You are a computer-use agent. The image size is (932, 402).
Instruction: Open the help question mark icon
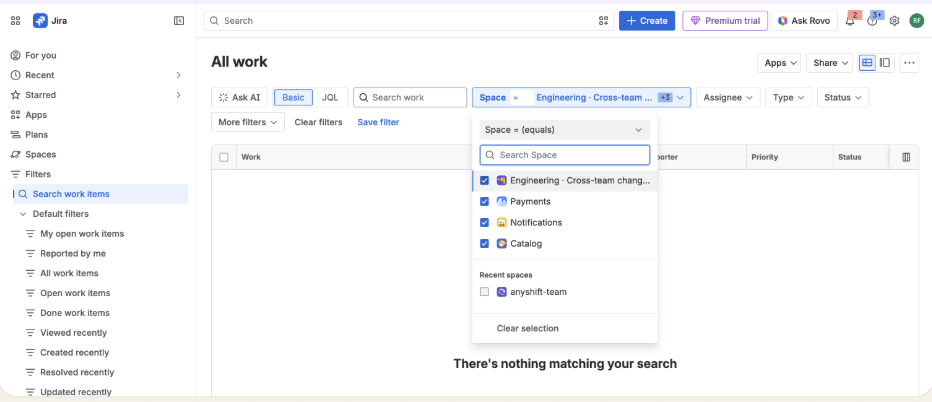point(872,21)
